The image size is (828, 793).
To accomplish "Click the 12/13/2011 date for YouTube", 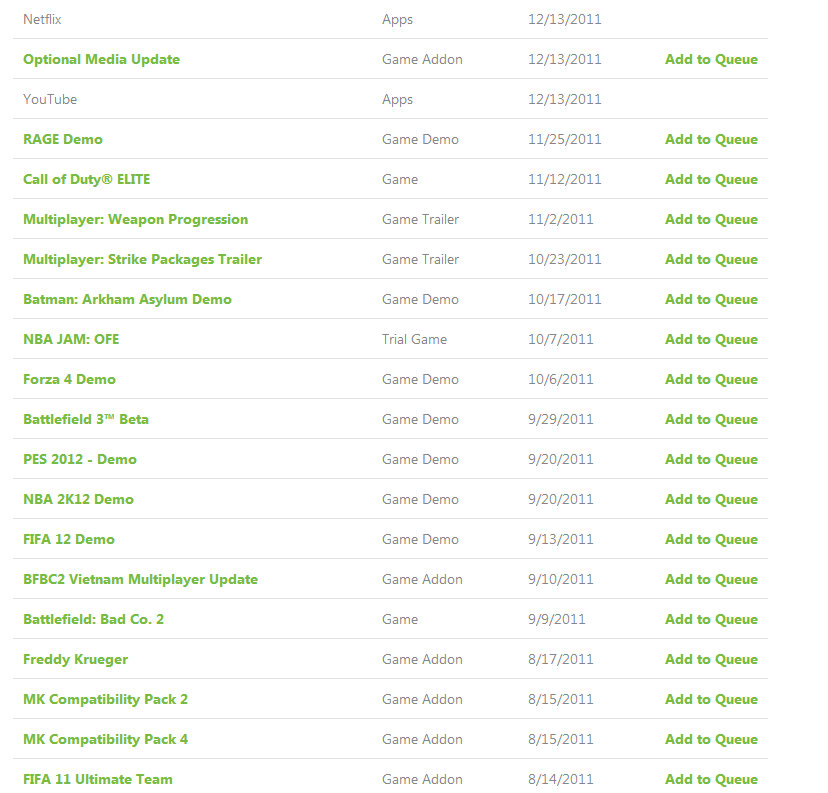I will pos(564,99).
